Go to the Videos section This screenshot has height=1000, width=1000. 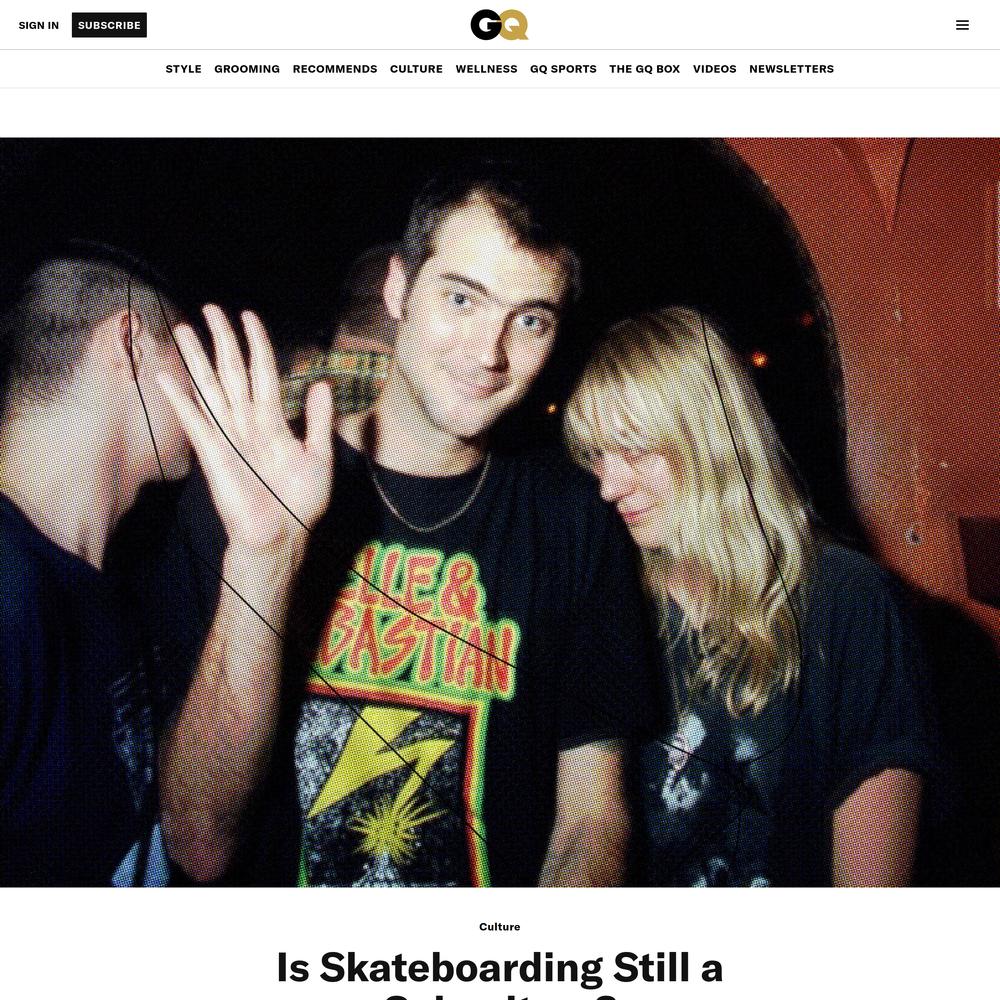point(714,69)
